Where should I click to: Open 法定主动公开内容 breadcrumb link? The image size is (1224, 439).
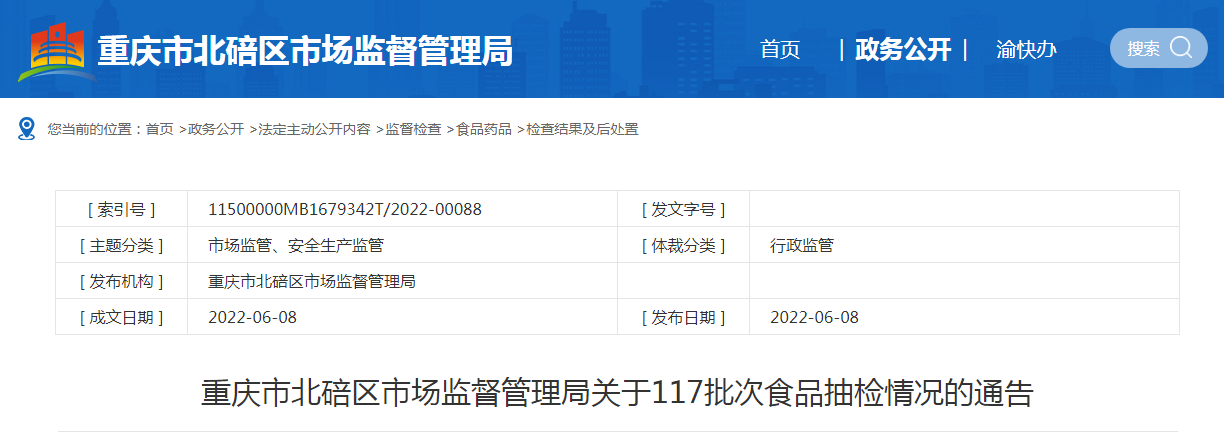coord(315,129)
